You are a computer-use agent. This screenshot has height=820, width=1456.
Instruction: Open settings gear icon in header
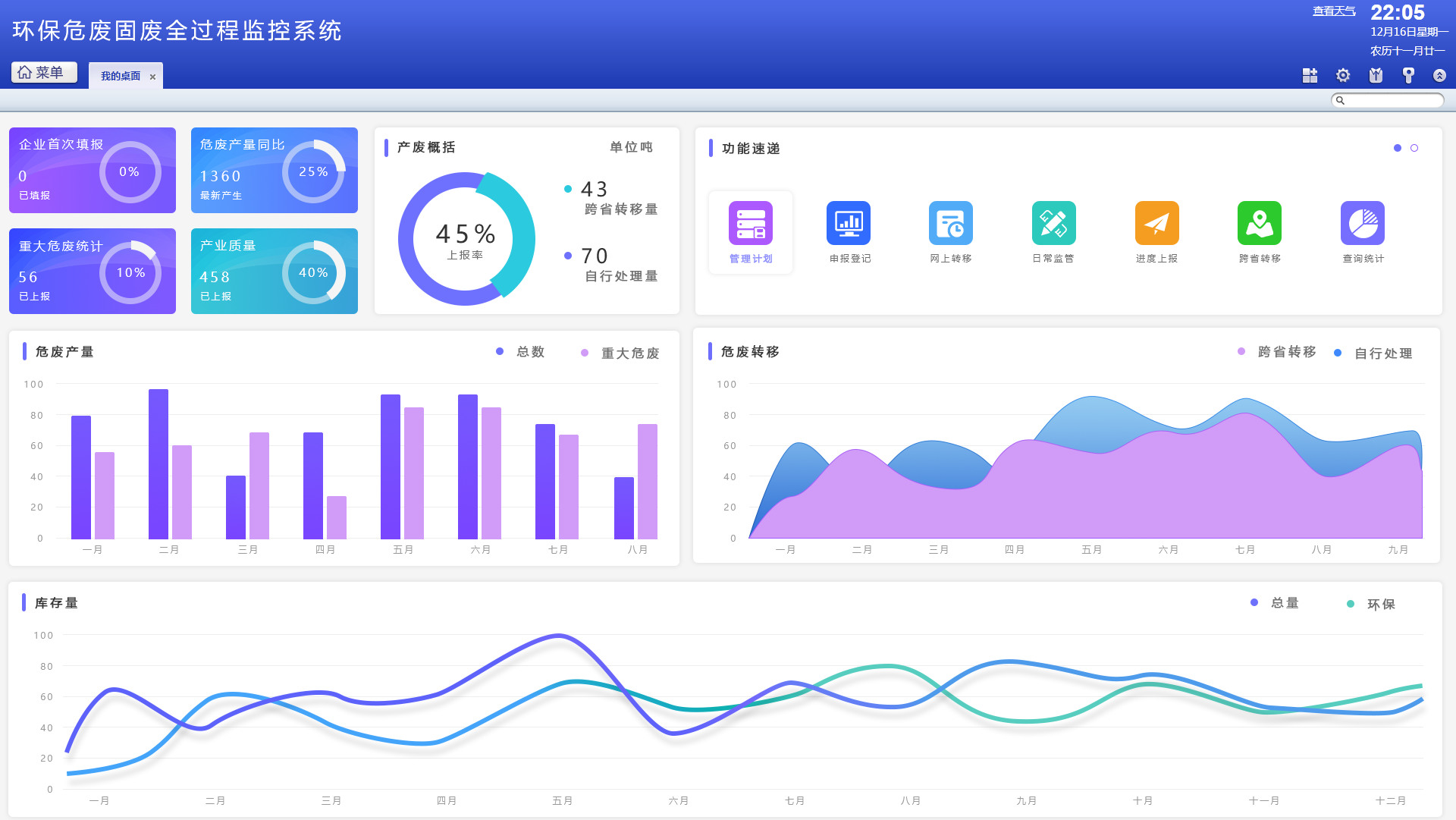tap(1343, 75)
